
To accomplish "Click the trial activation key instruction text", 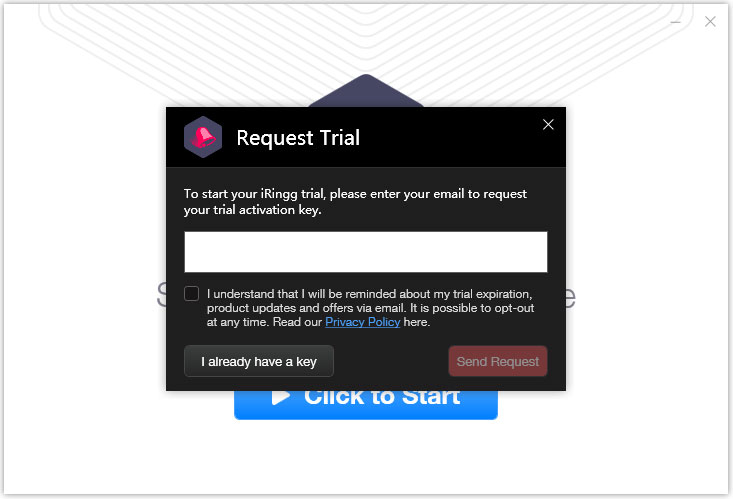I will (x=355, y=202).
